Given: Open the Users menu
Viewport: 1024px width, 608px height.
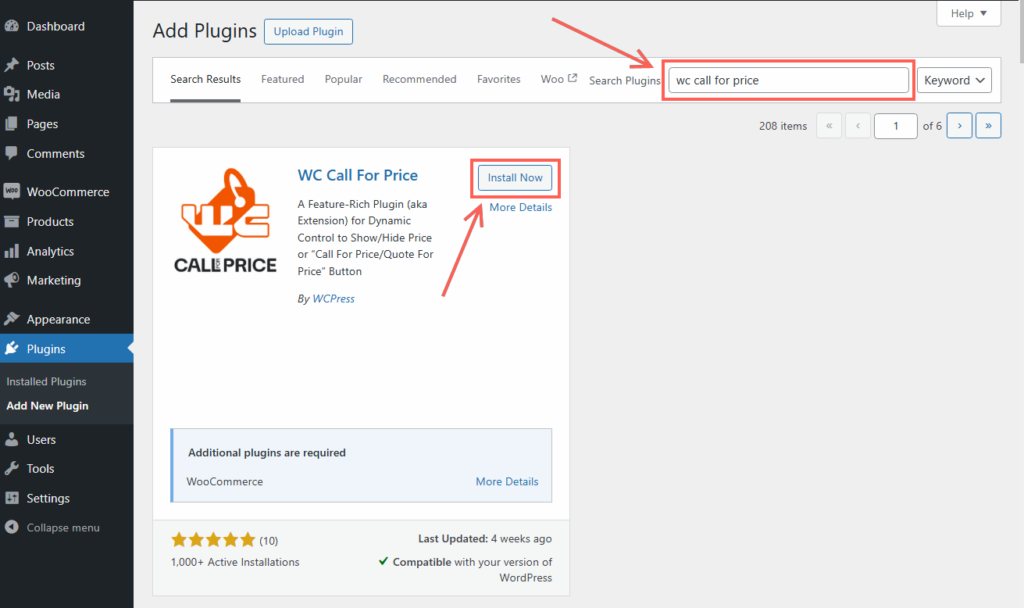Looking at the screenshot, I should [67, 440].
